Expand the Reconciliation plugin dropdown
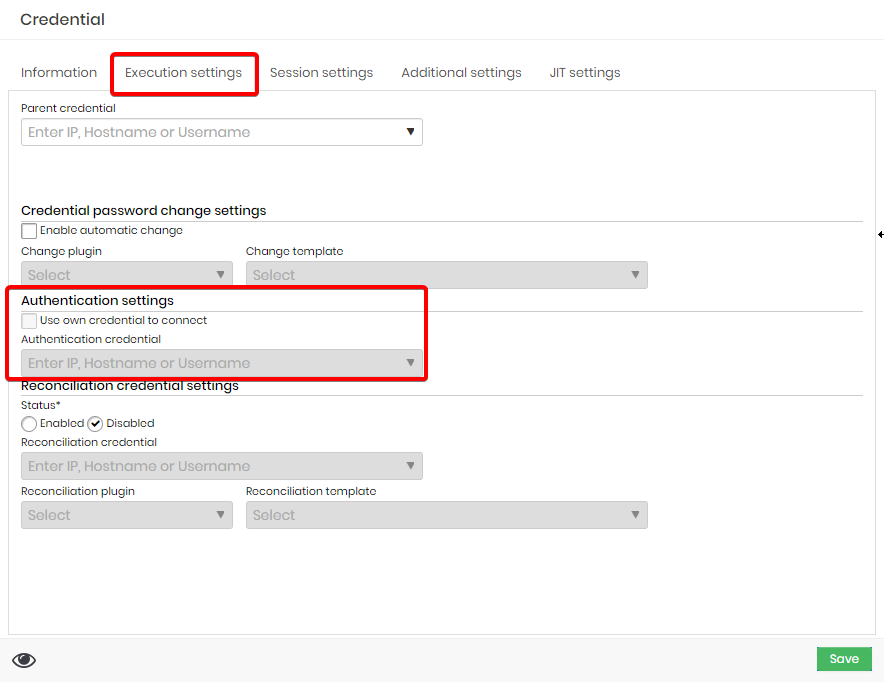This screenshot has height=682, width=884. coord(127,515)
